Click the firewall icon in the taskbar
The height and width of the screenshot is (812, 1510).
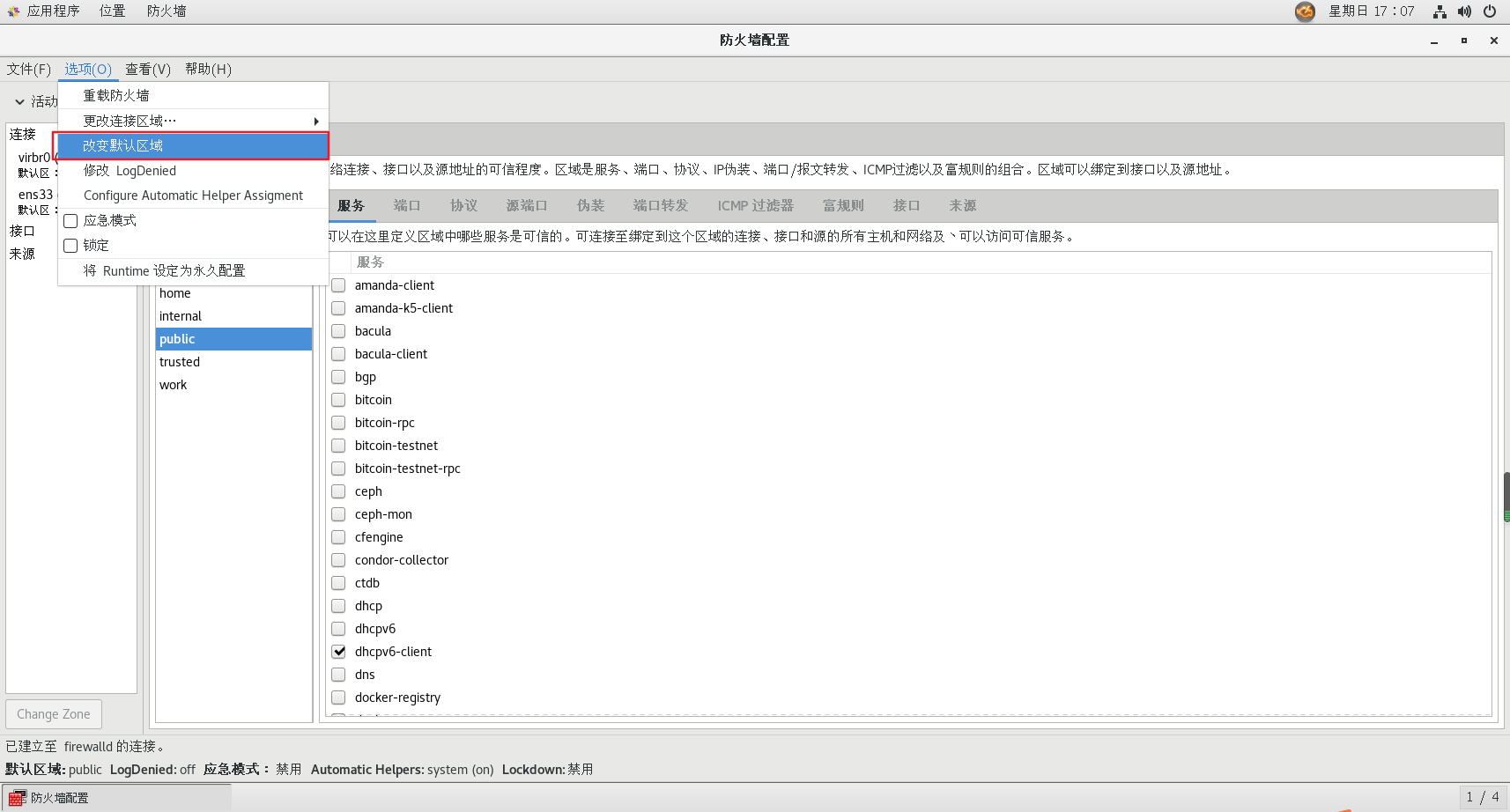tap(16, 798)
